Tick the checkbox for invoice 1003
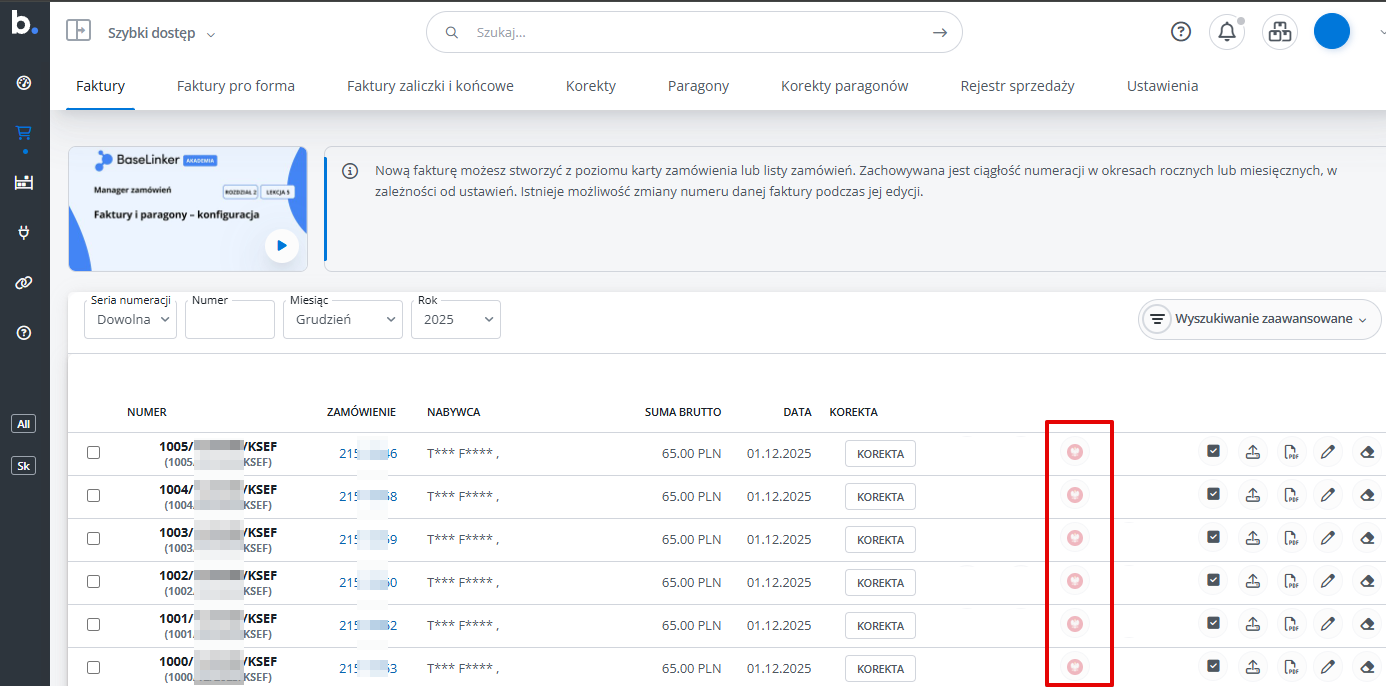The height and width of the screenshot is (690, 1386). pos(93,539)
